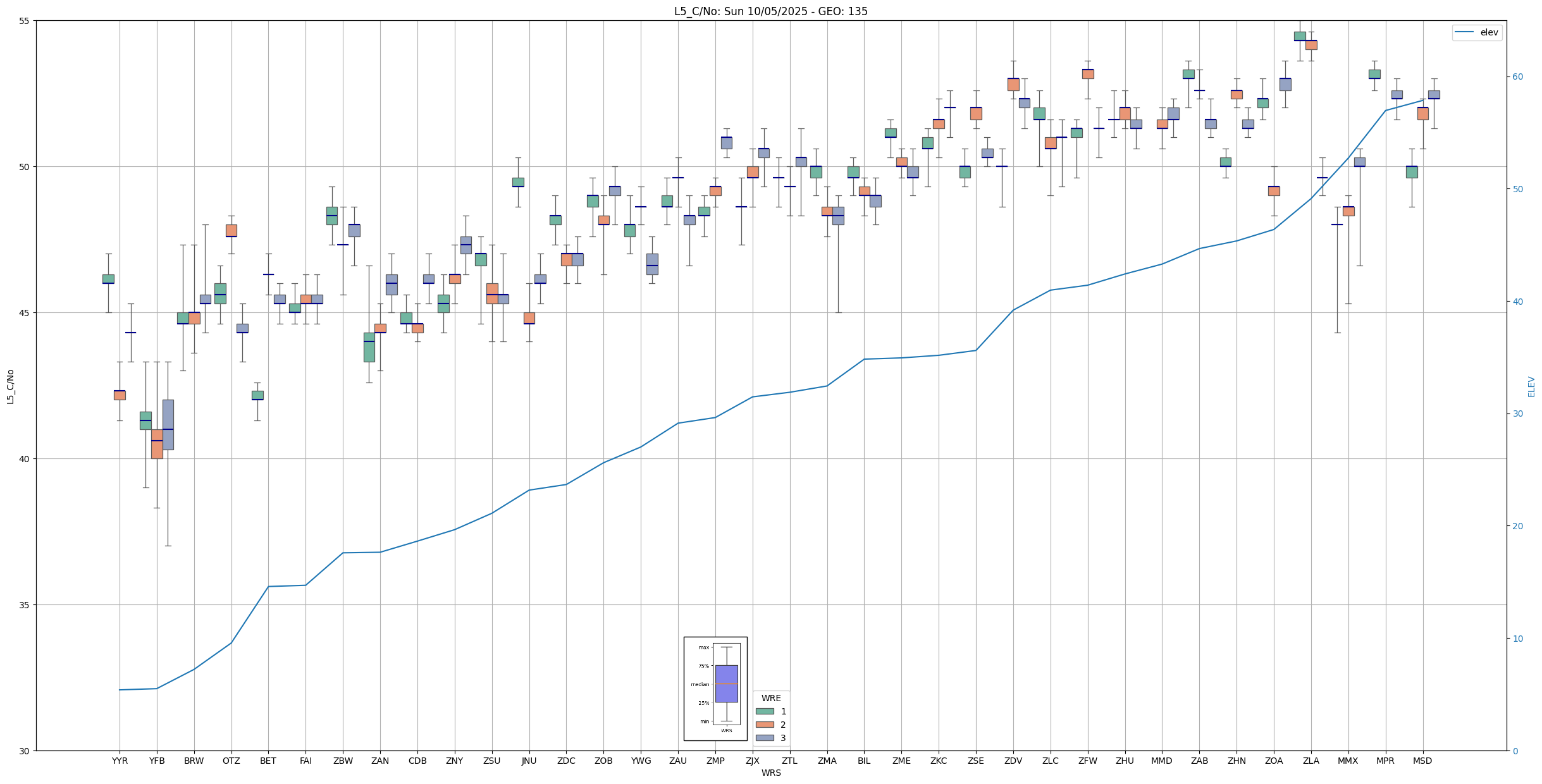This screenshot has height=784, width=1542.
Task: Click the 50 tick on left axis
Action: [25, 167]
